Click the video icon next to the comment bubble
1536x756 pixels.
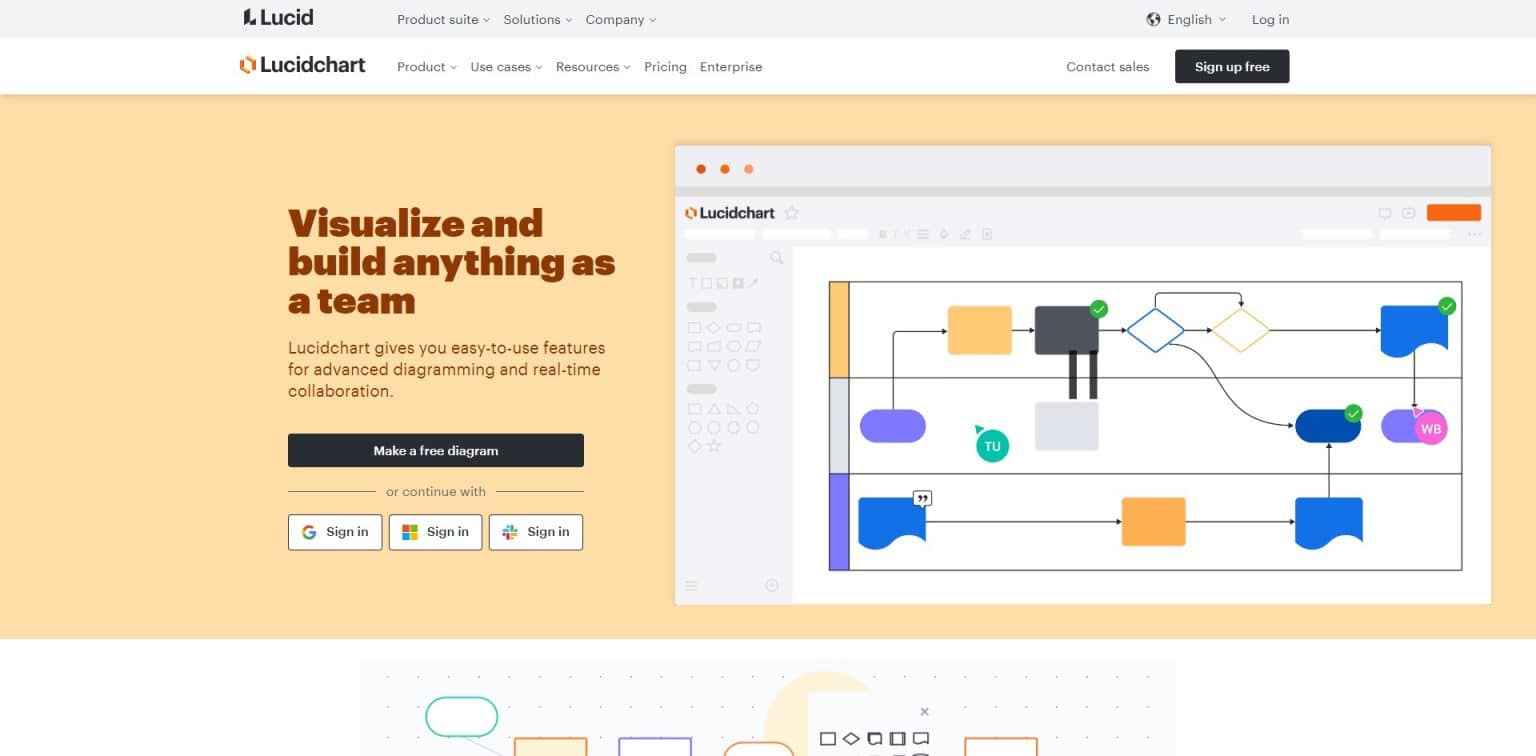pyautogui.click(x=1408, y=213)
